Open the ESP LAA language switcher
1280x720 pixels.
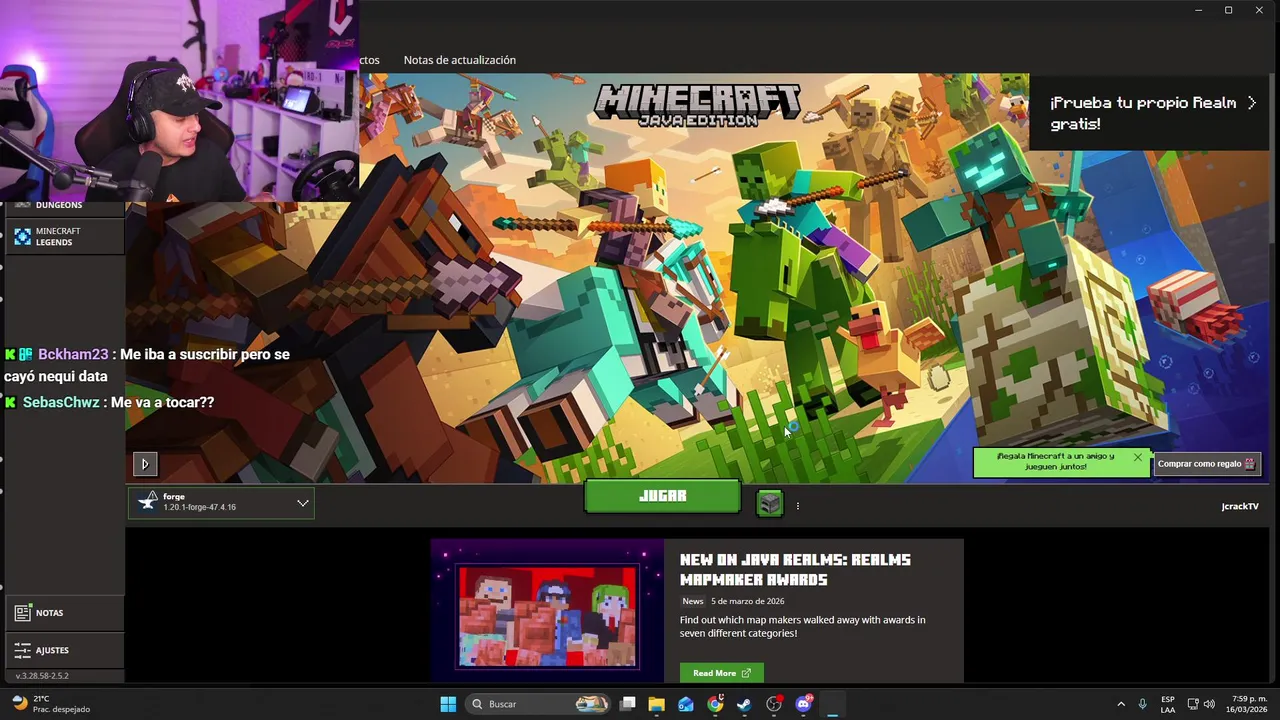[x=1168, y=704]
